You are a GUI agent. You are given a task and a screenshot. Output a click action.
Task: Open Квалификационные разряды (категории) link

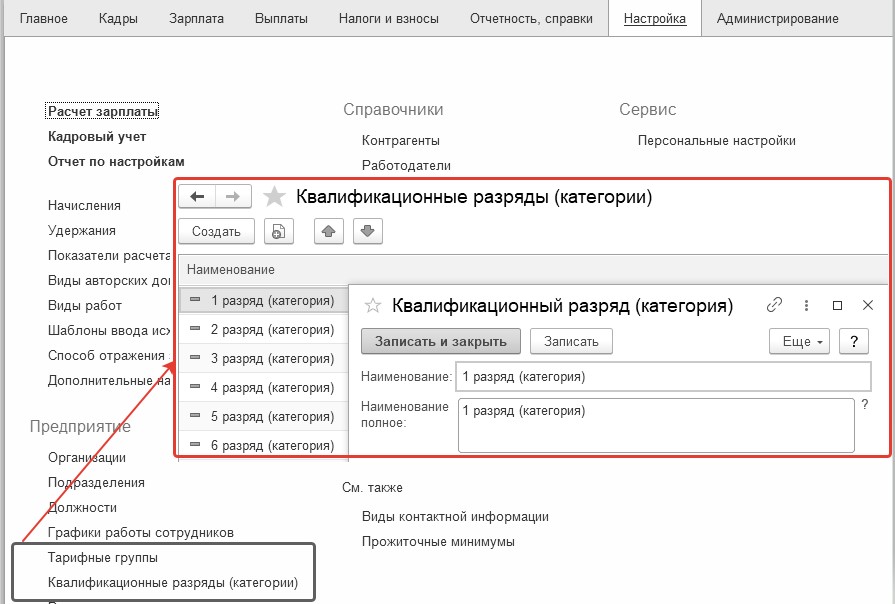click(173, 583)
